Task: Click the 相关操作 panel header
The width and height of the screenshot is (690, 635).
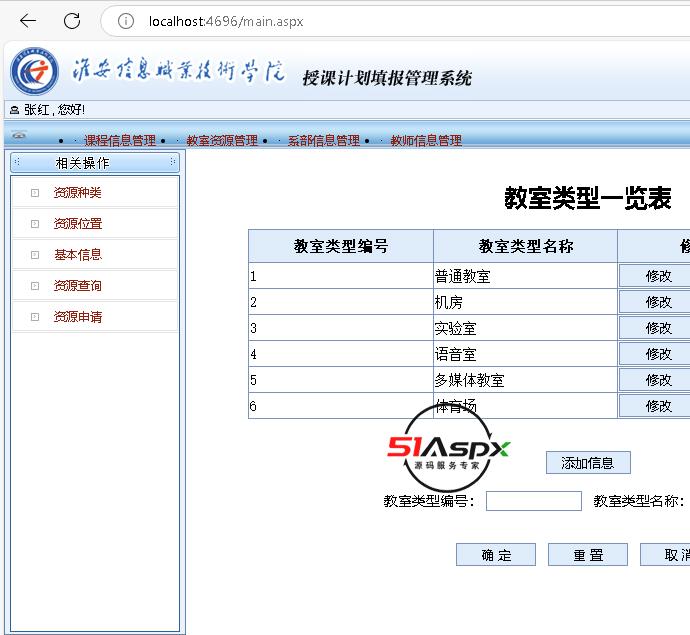Action: tap(95, 163)
